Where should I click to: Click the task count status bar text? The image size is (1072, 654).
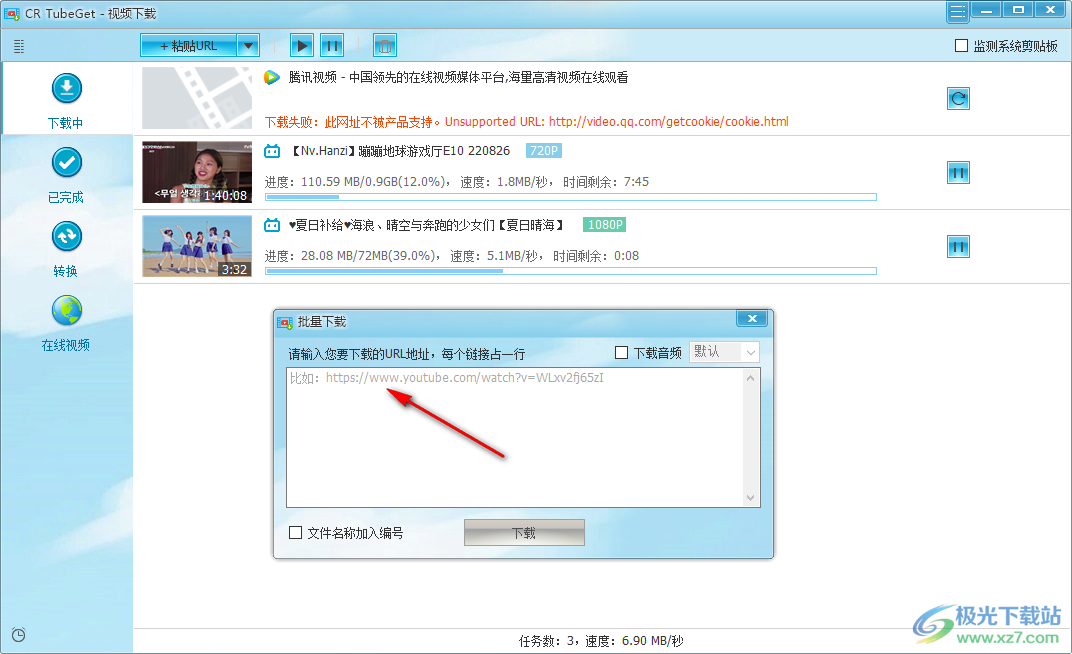pos(600,641)
